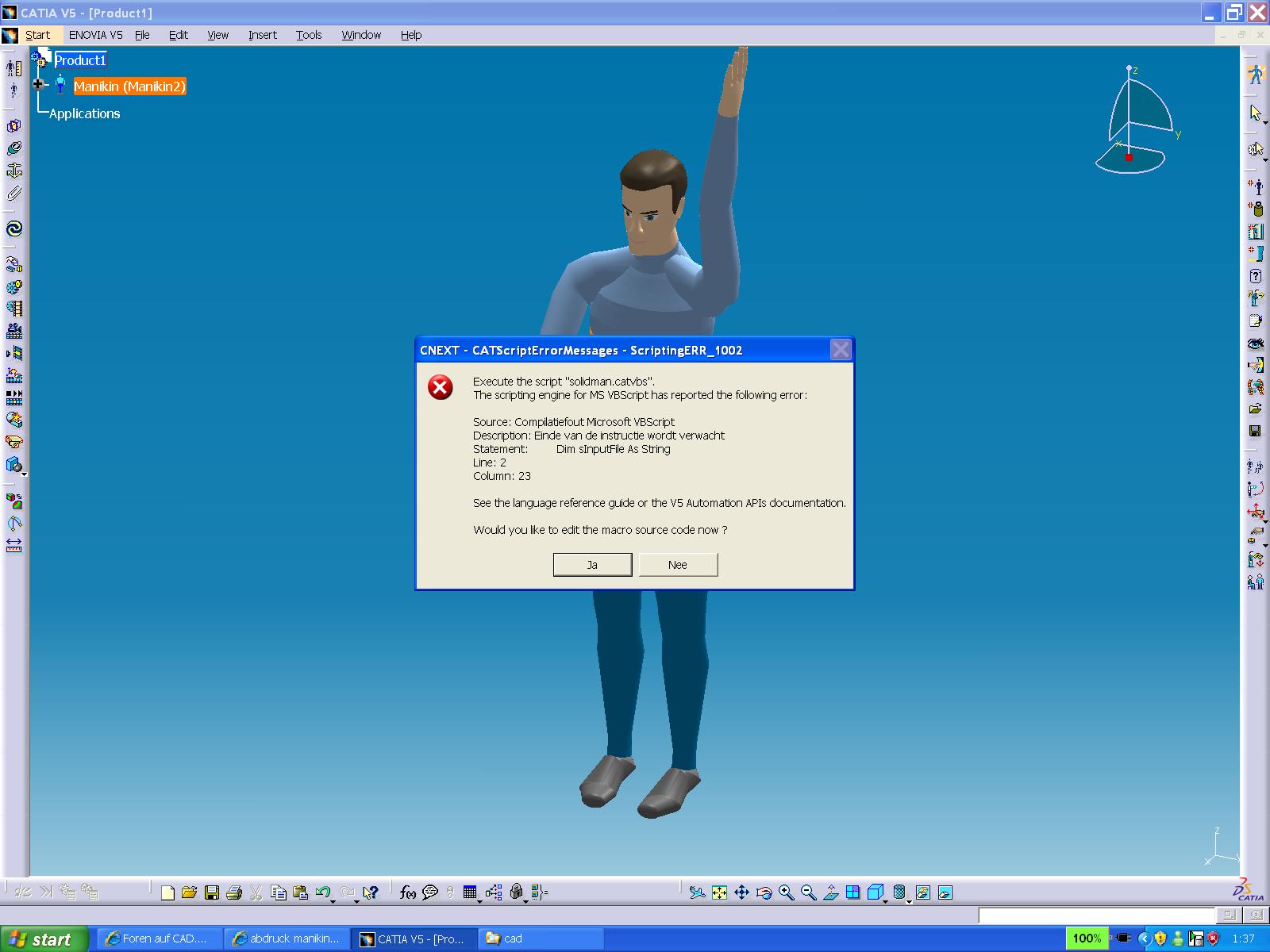Switch to 'abdruck manikin...' taskbar window
The width and height of the screenshot is (1270, 952).
click(287, 939)
